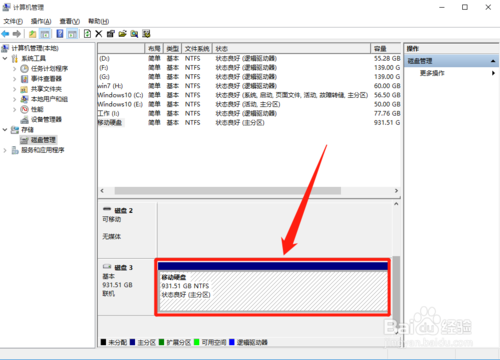Click the Back arrow toolbar icon

pos(5,34)
